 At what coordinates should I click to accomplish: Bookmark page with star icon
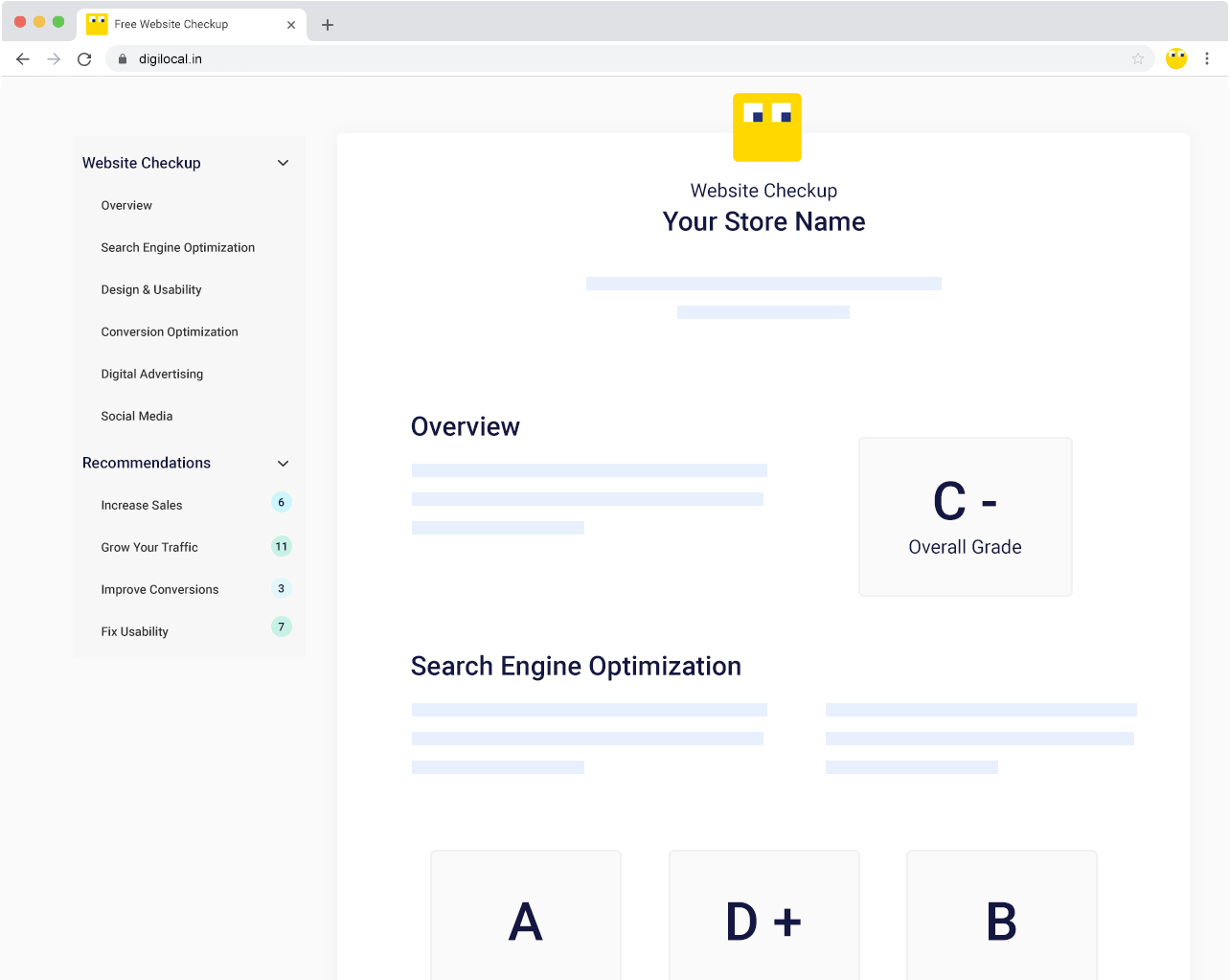coord(1138,59)
